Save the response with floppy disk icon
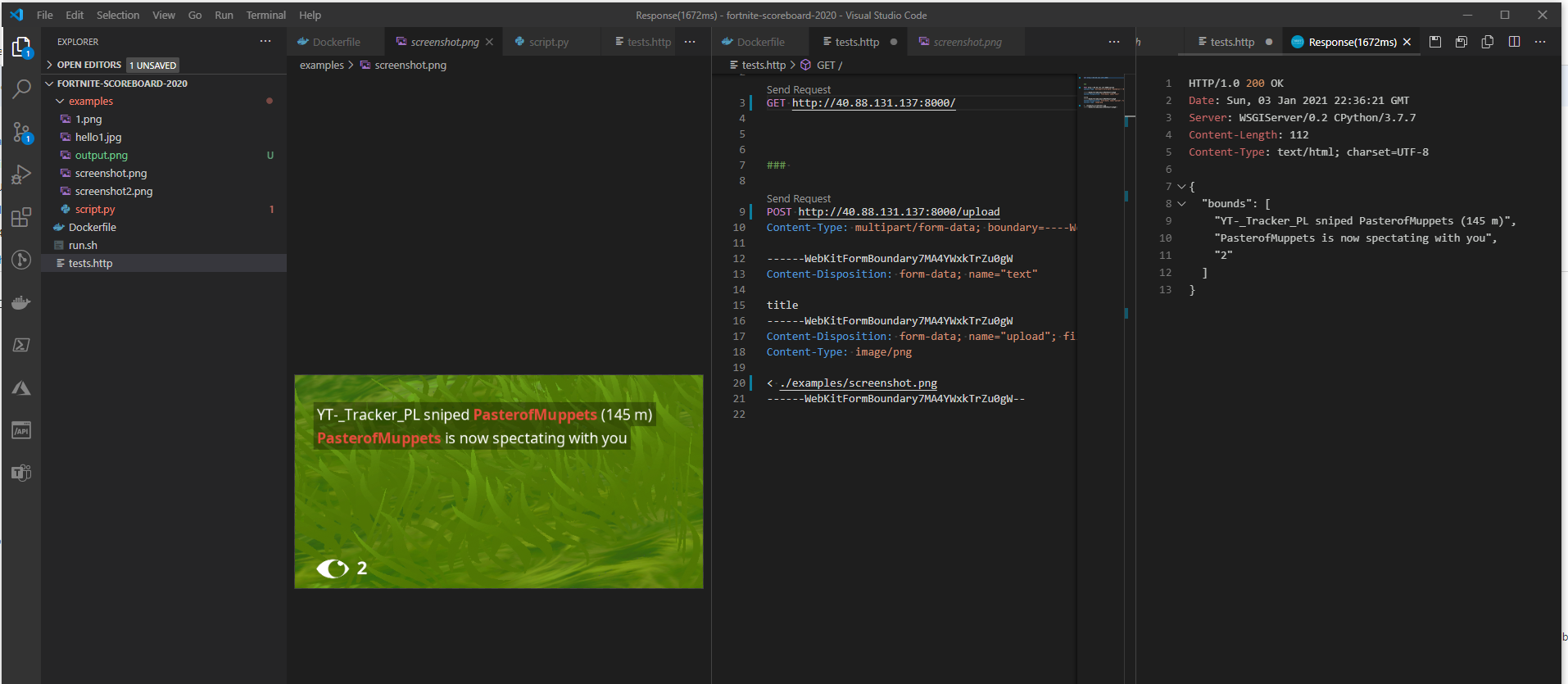The width and height of the screenshot is (1568, 684). pyautogui.click(x=1435, y=42)
